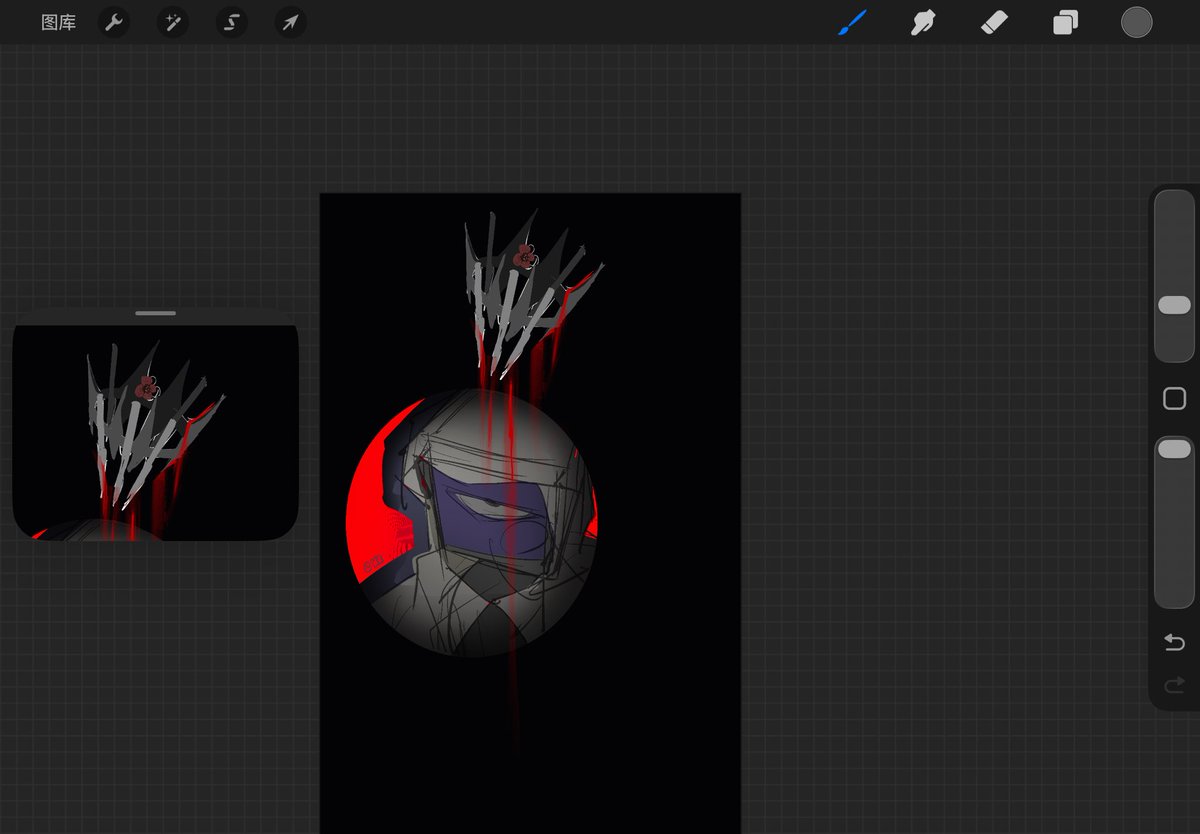Click the brush opacity slider handle
The height and width of the screenshot is (834, 1200).
(1174, 449)
